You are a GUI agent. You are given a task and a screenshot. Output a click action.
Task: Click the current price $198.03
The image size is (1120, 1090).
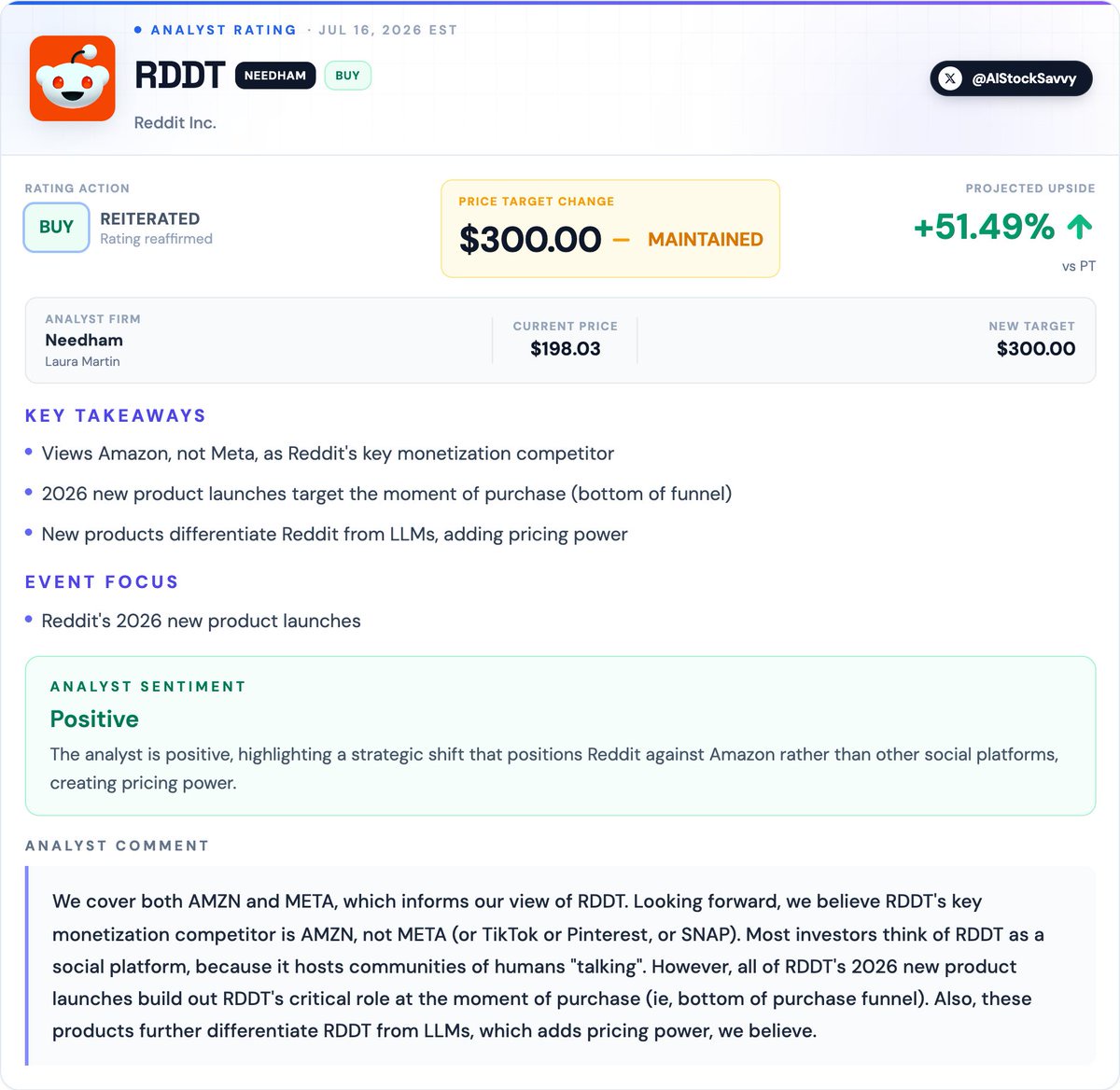tap(566, 349)
